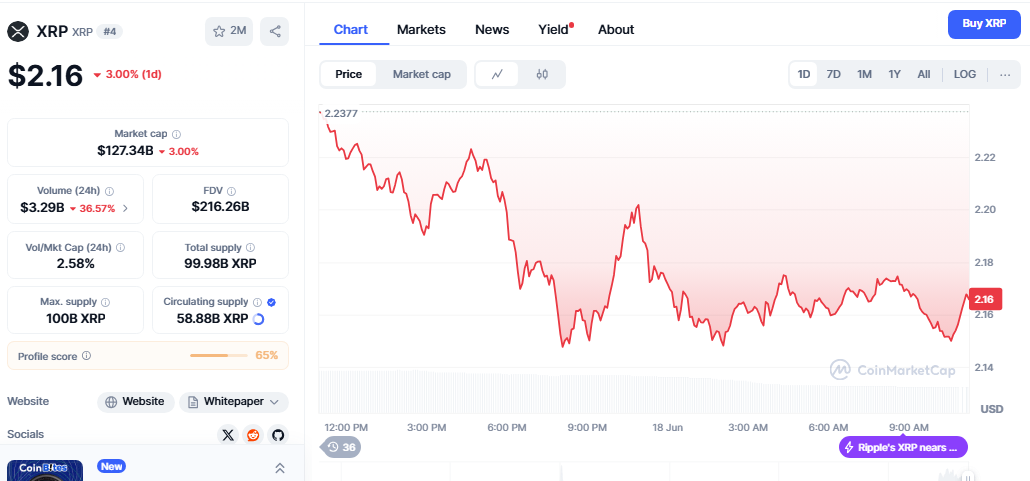Click the circulating supply progress ring

point(258,319)
